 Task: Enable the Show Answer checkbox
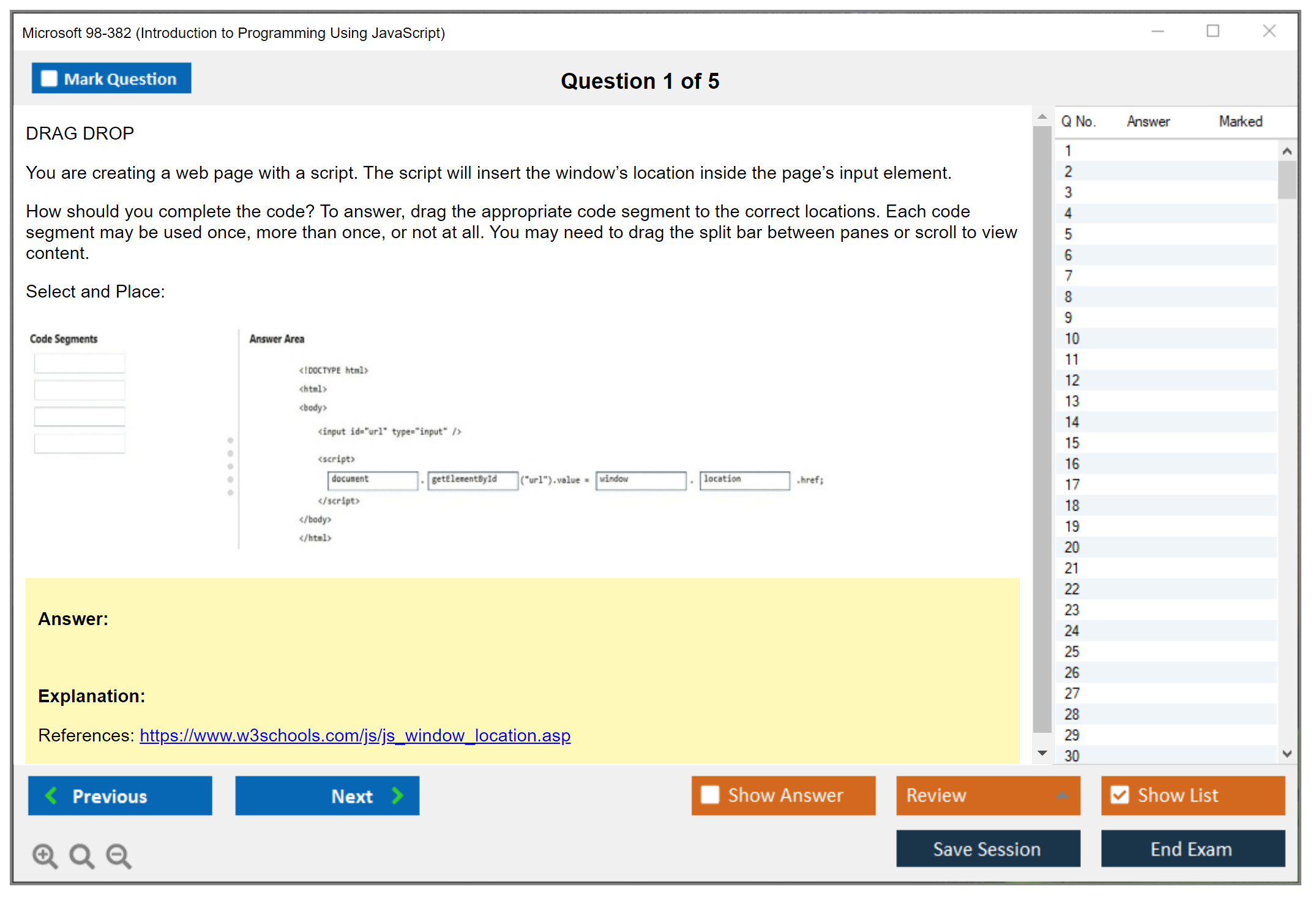(710, 795)
